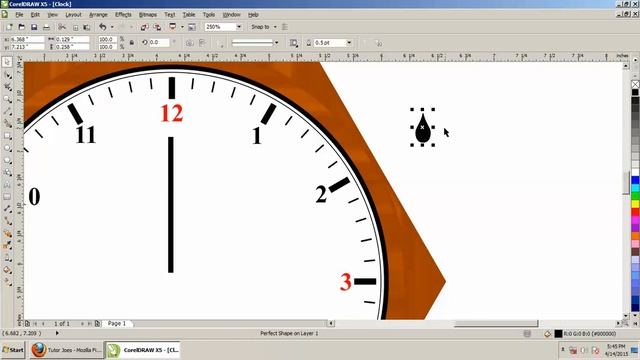Click the black fill indicator in status bar

pyautogui.click(x=558, y=334)
